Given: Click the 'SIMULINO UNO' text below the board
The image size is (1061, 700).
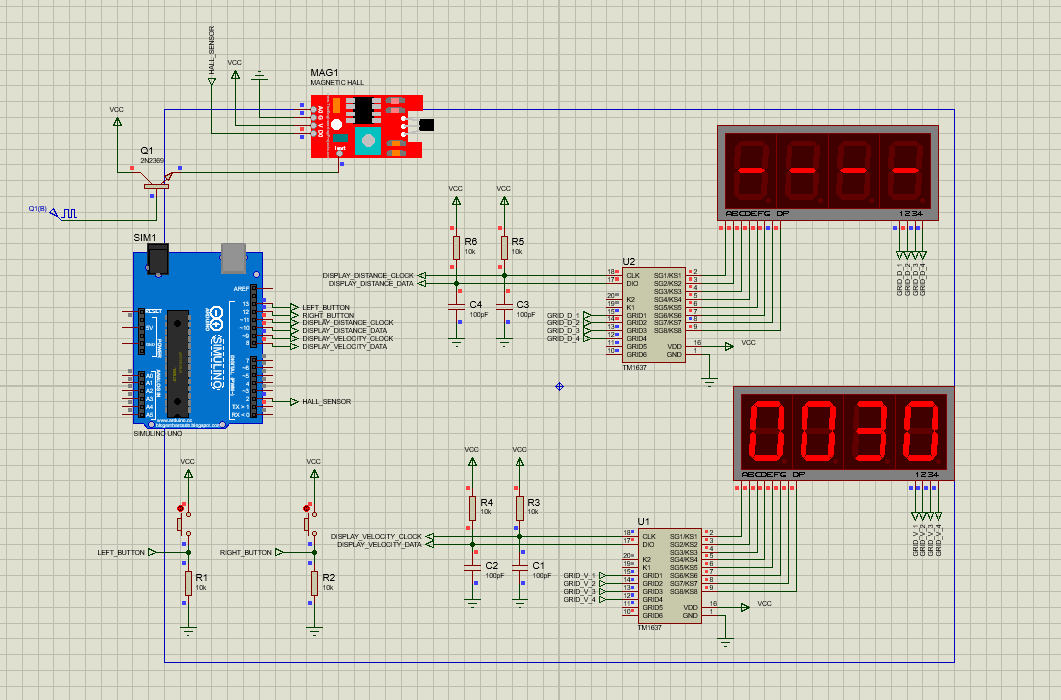Looking at the screenshot, I should tap(158, 433).
